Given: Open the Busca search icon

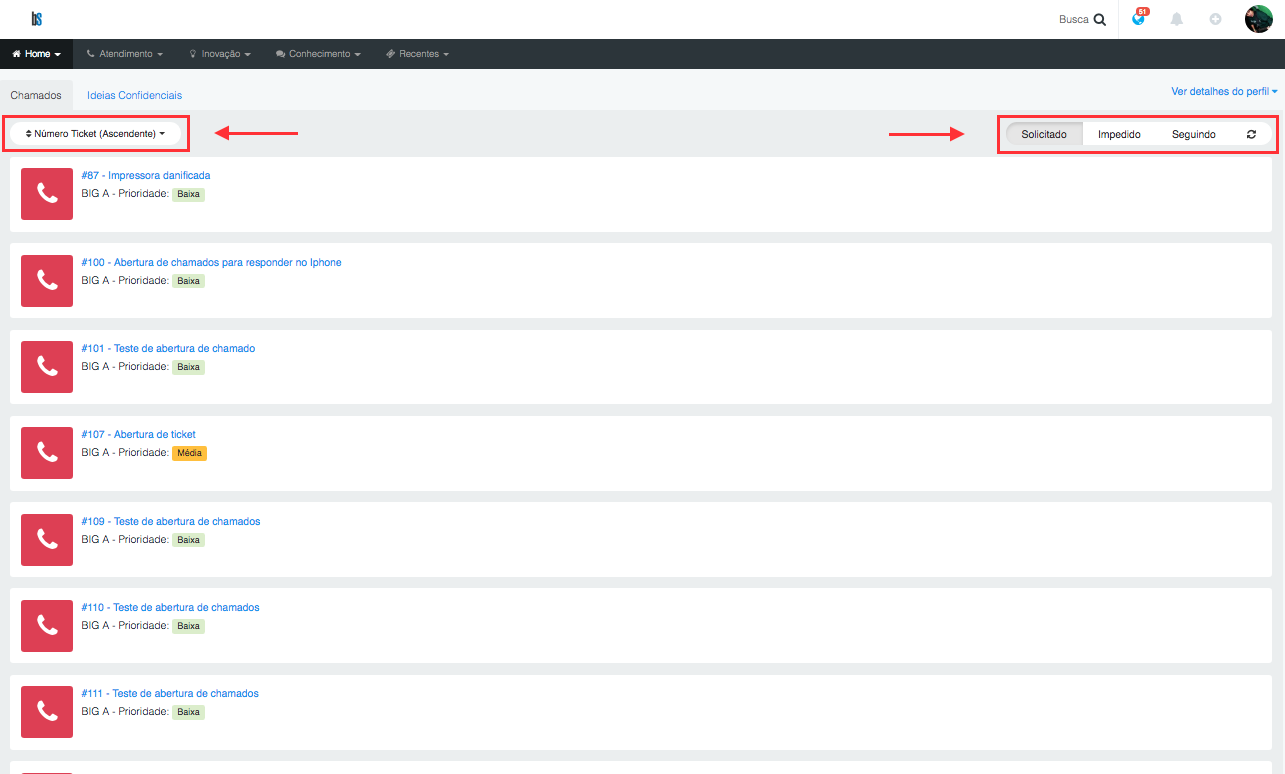Looking at the screenshot, I should pos(1100,19).
